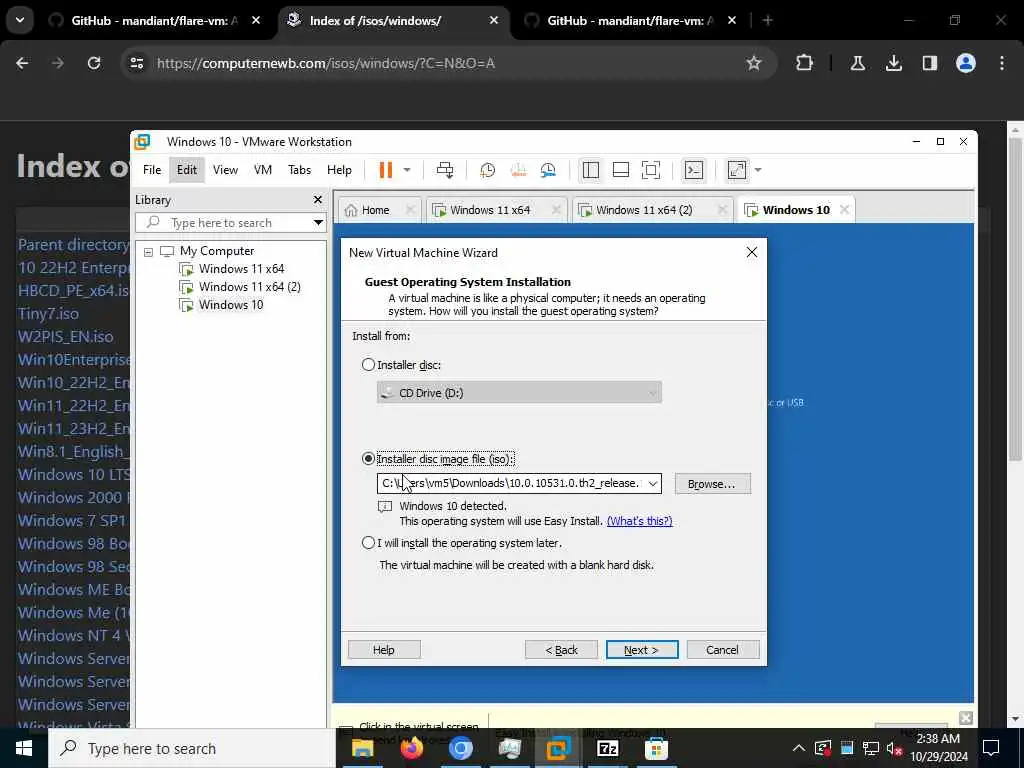Click the browser side panel icon
This screenshot has height=768, width=1024.
(x=930, y=63)
